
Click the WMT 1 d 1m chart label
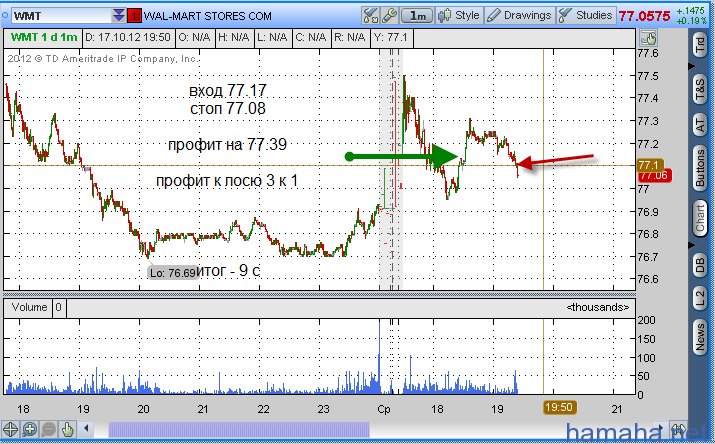pos(43,38)
